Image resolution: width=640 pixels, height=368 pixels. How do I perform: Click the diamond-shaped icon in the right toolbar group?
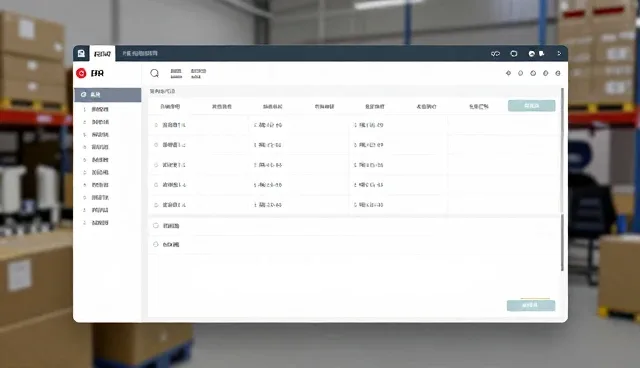click(508, 73)
